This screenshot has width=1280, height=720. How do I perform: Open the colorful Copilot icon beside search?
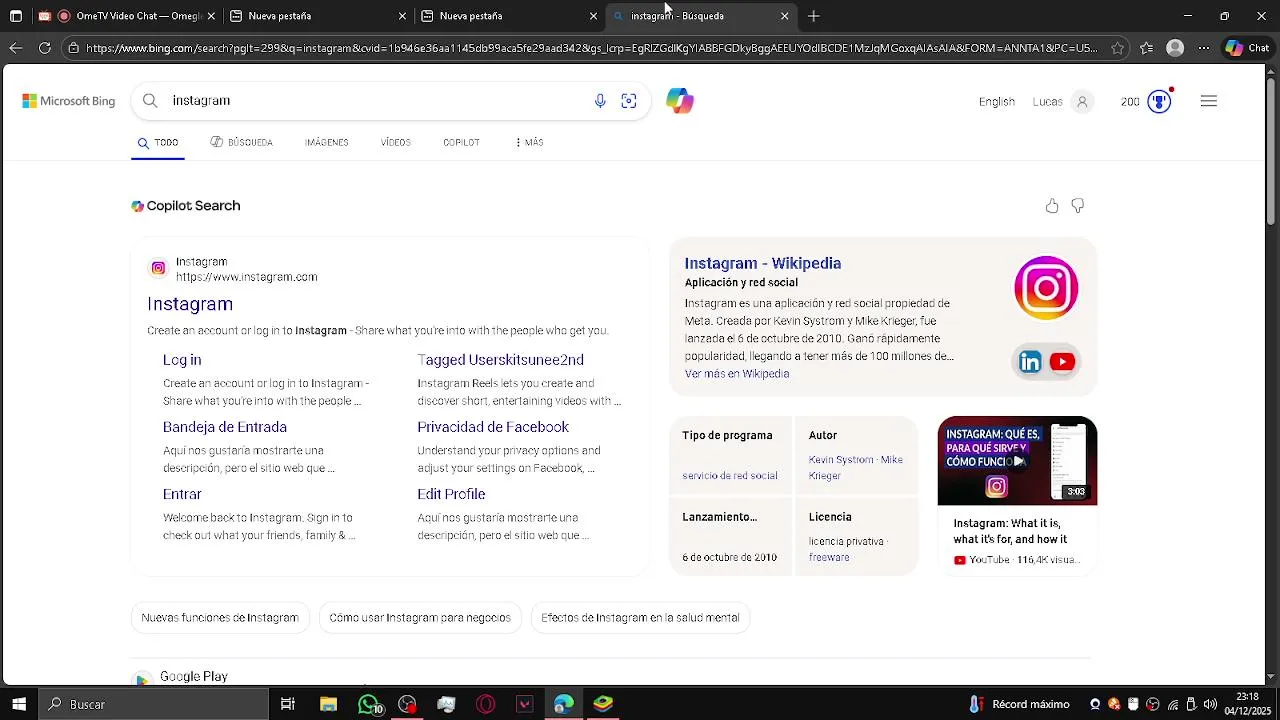(x=680, y=101)
